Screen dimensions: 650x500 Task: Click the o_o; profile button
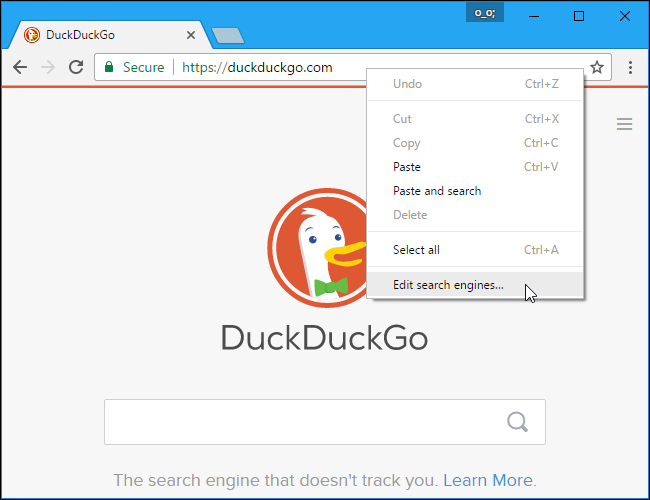pos(485,13)
